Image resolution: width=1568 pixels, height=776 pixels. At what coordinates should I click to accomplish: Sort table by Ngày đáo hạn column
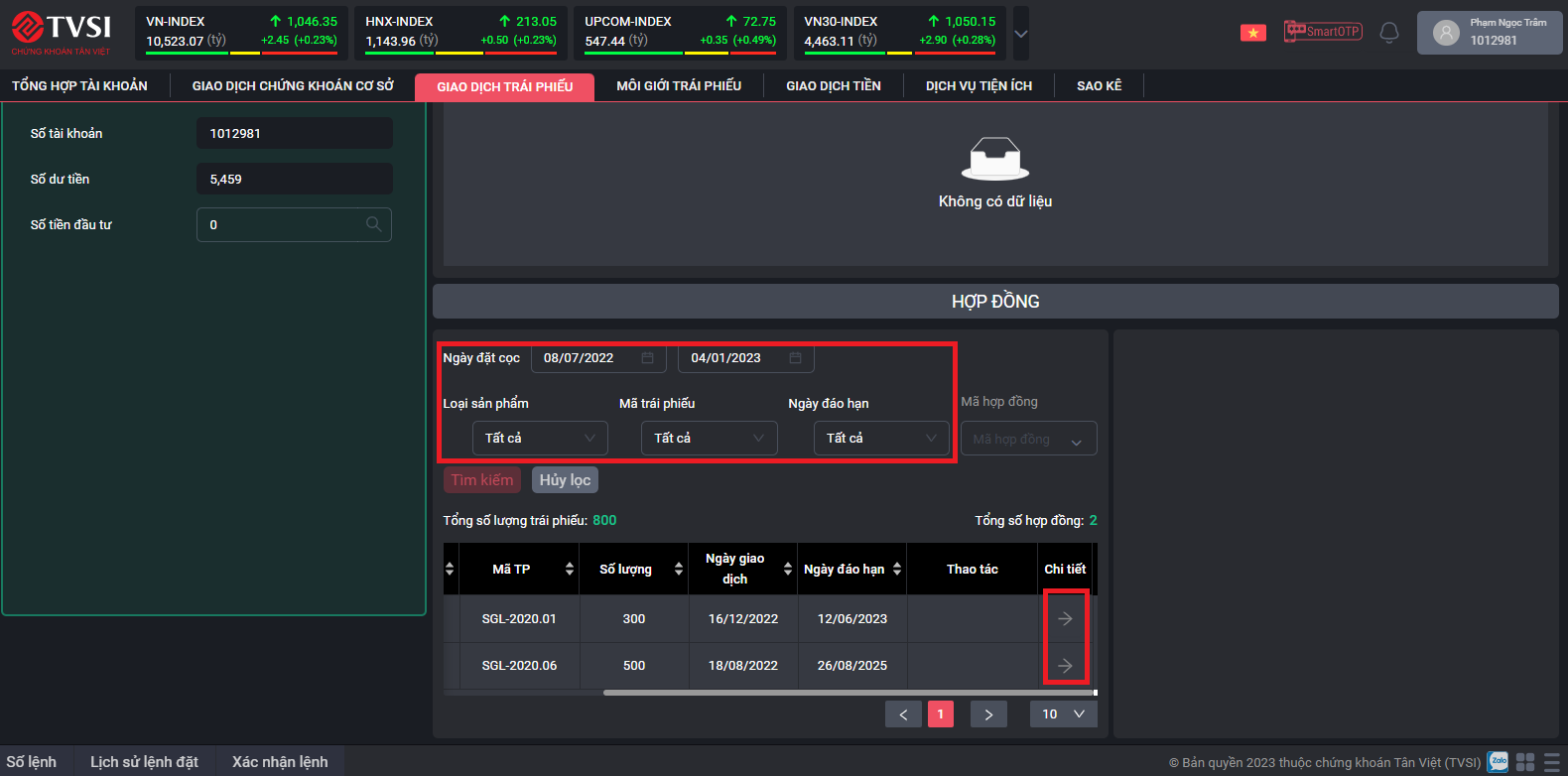point(897,569)
